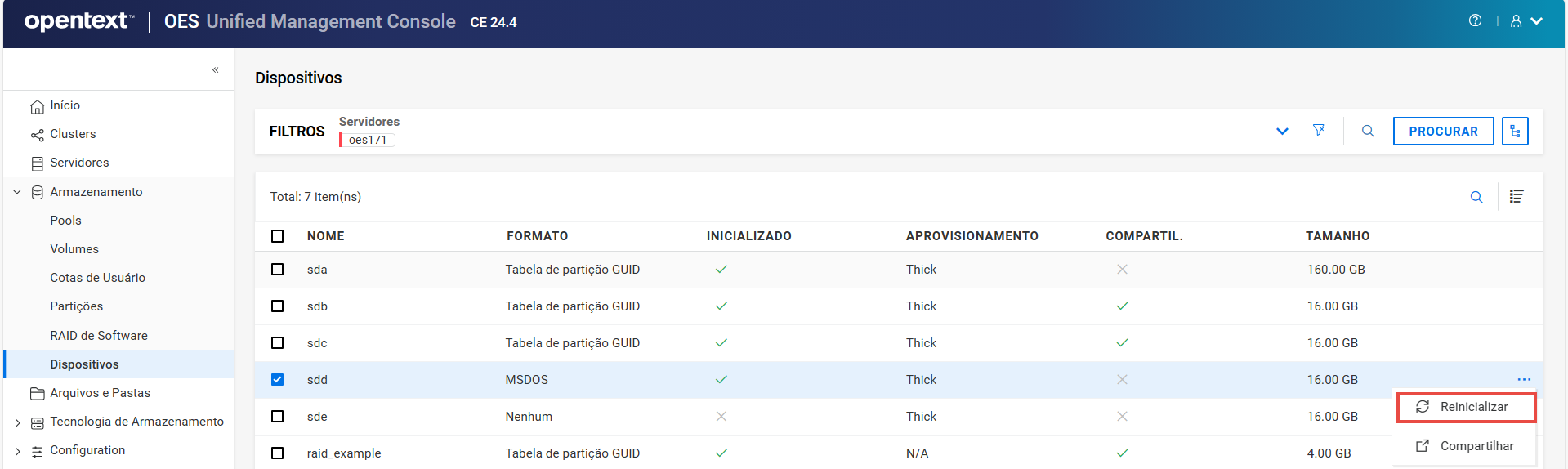Sort by INICIALIZADO column header
The width and height of the screenshot is (1568, 469).
pyautogui.click(x=748, y=236)
